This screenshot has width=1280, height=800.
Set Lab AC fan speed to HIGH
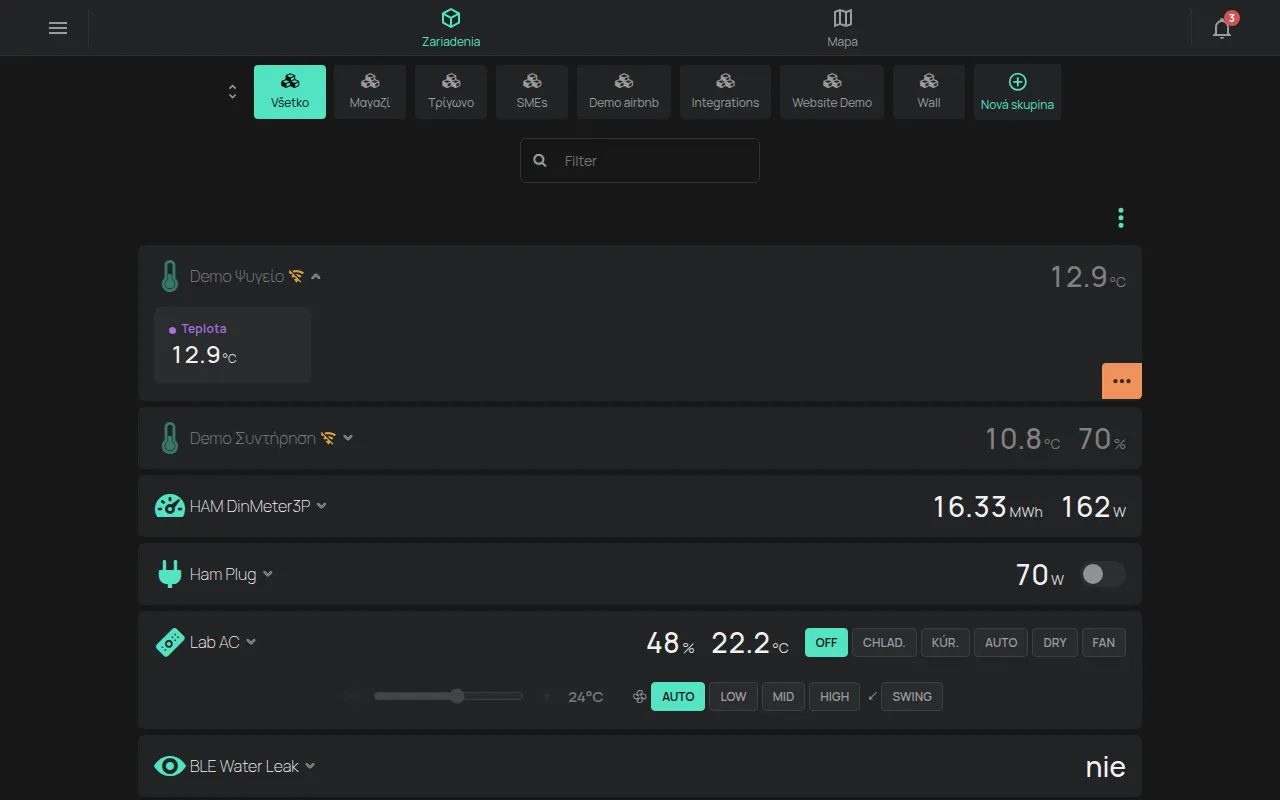(835, 696)
